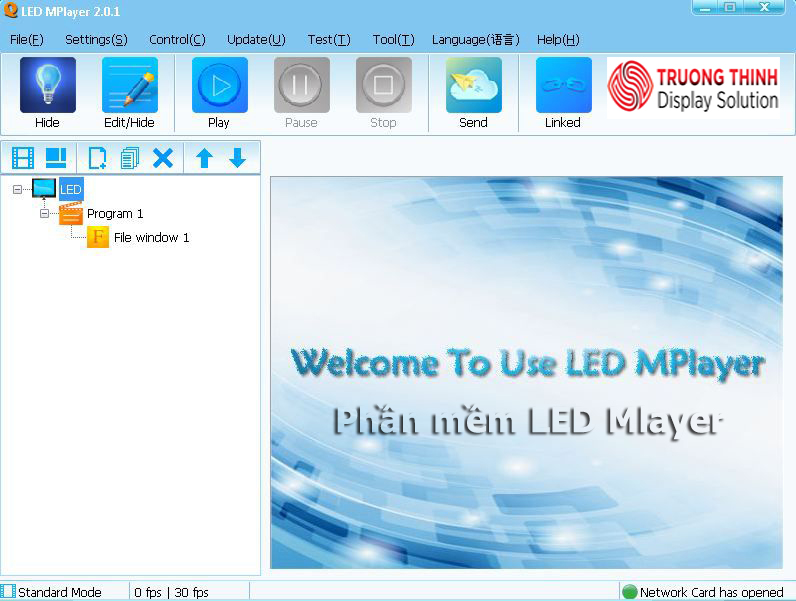The image size is (796, 601).
Task: Open Edit/Hide pencil tool
Action: (x=130, y=85)
